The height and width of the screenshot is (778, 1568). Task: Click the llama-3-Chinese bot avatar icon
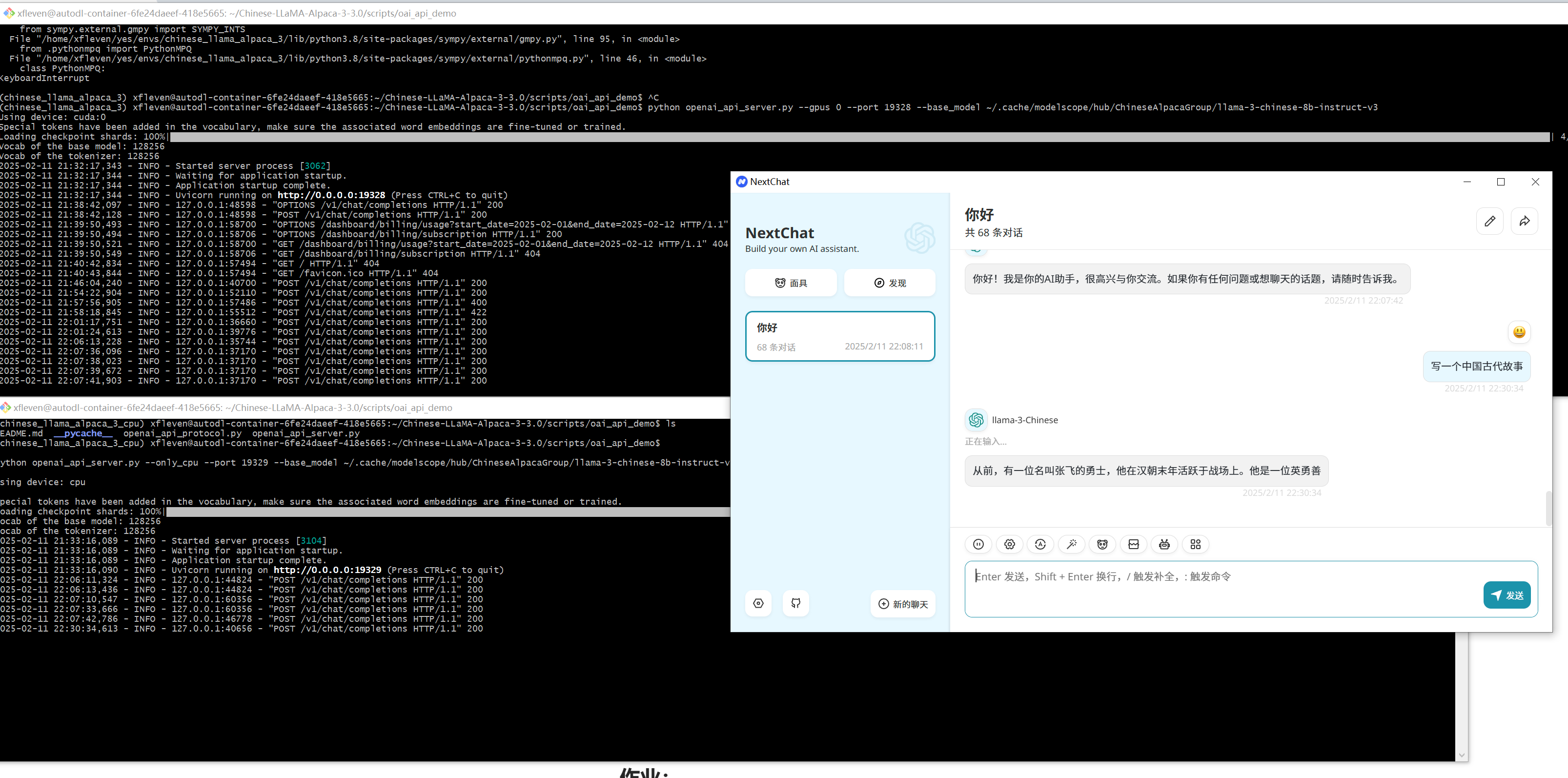(977, 419)
